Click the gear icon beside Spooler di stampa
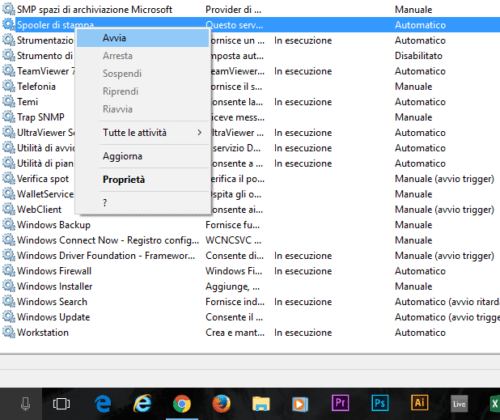This screenshot has width=500, height=420. tap(8, 25)
